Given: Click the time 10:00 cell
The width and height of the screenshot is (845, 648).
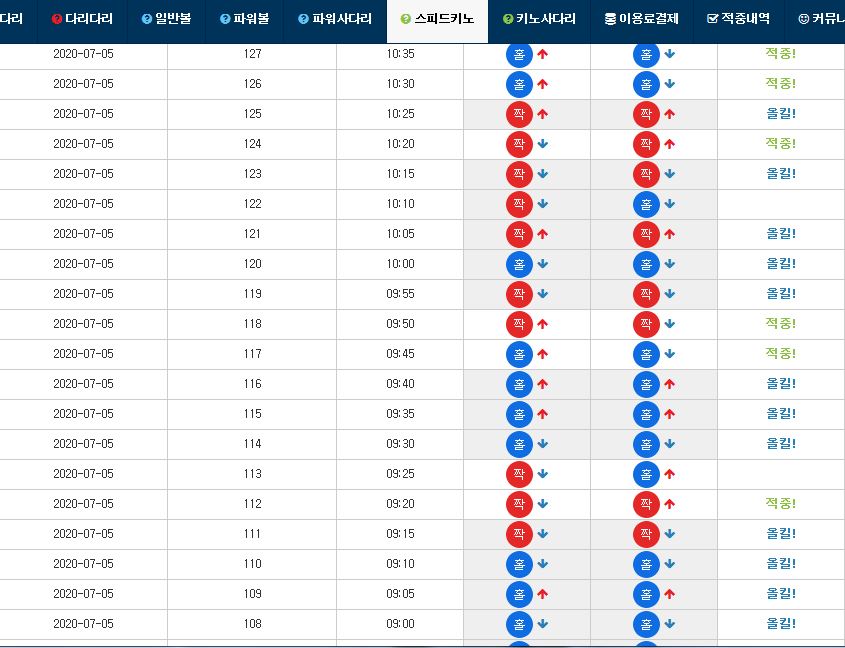Looking at the screenshot, I should (400, 264).
